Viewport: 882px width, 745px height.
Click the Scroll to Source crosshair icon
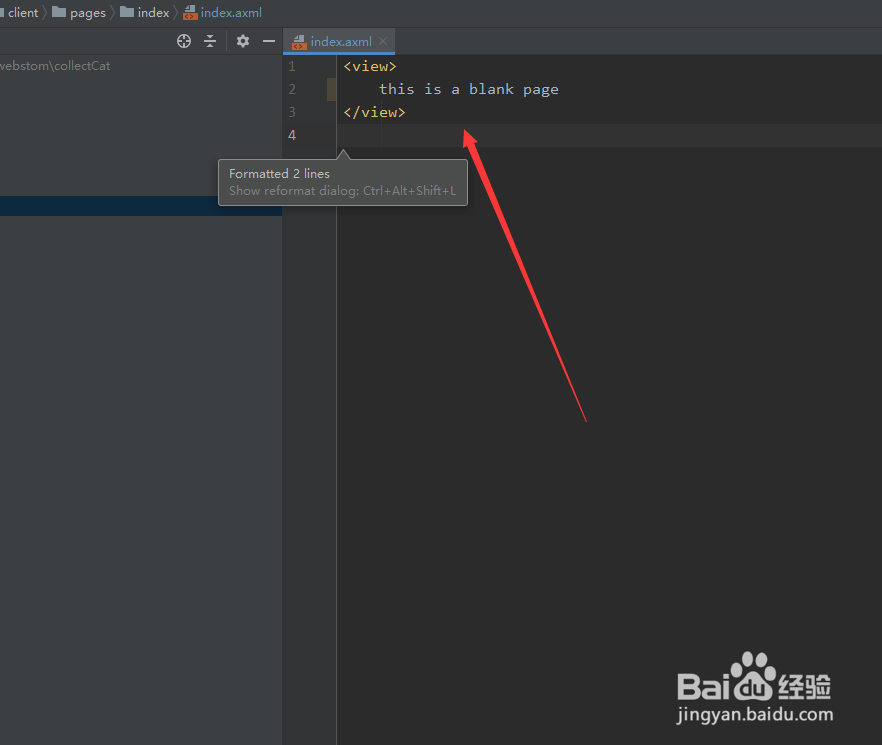click(183, 41)
